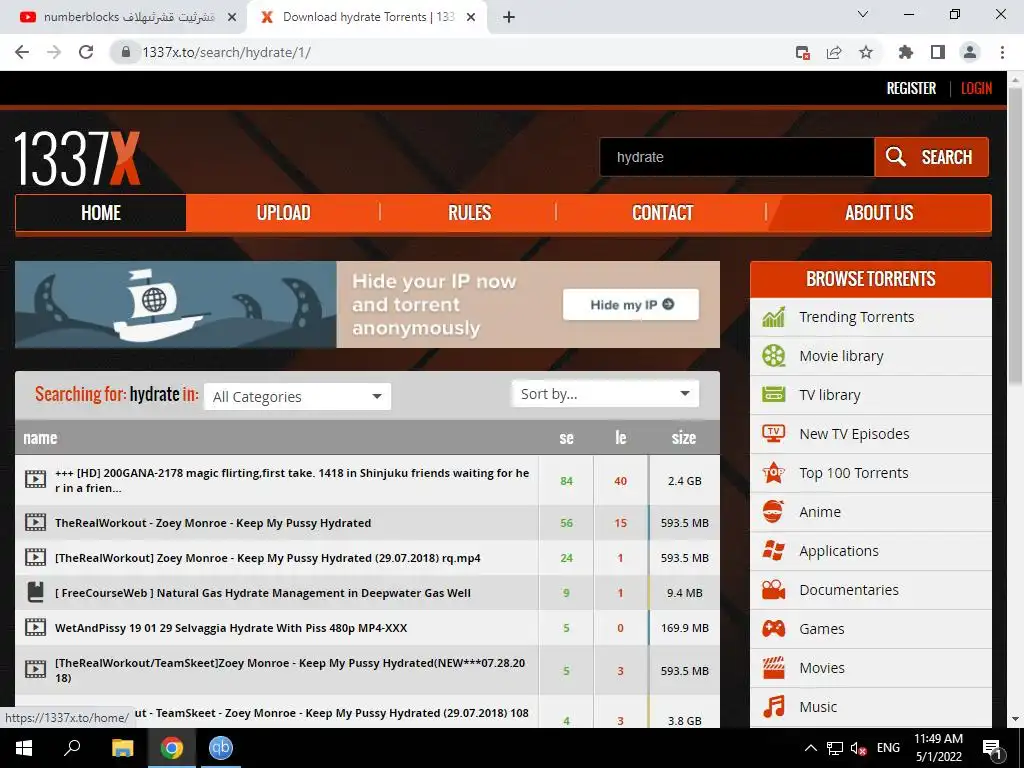The image size is (1024, 768).
Task: Click the muted volume tray icon
Action: point(858,748)
